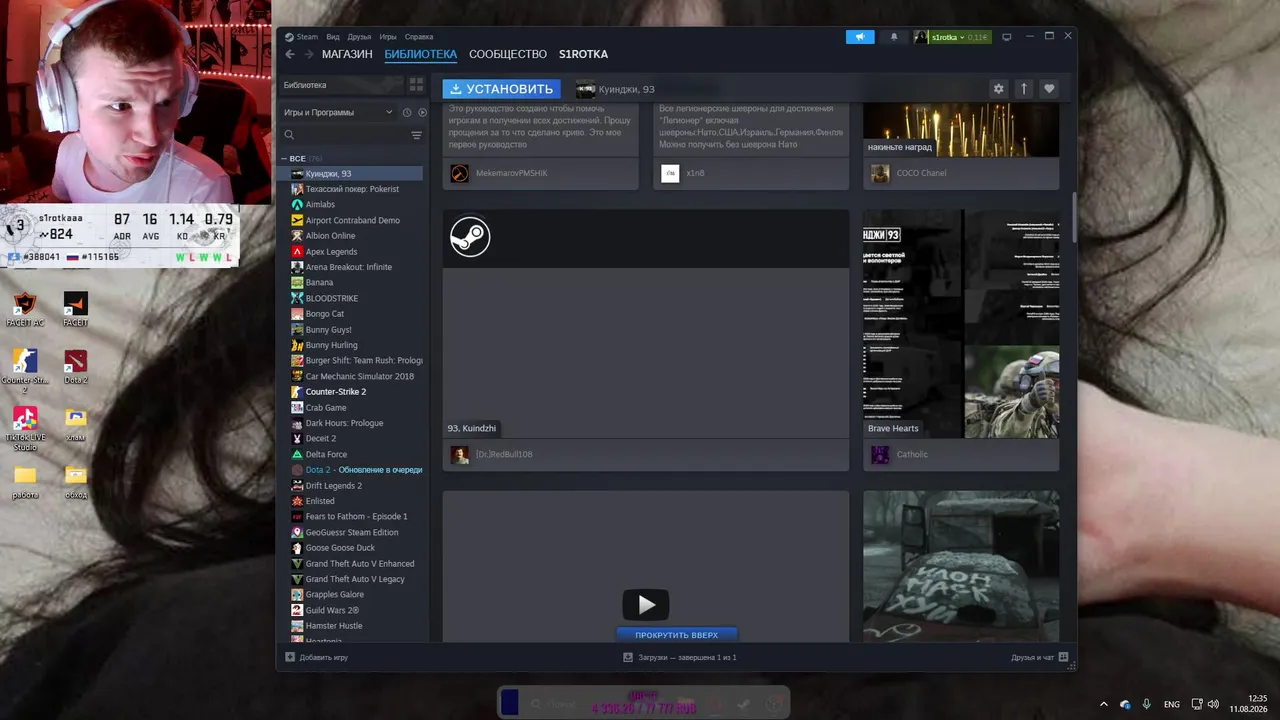Open COCO Chanel author link
The height and width of the screenshot is (720, 1280).
point(921,173)
